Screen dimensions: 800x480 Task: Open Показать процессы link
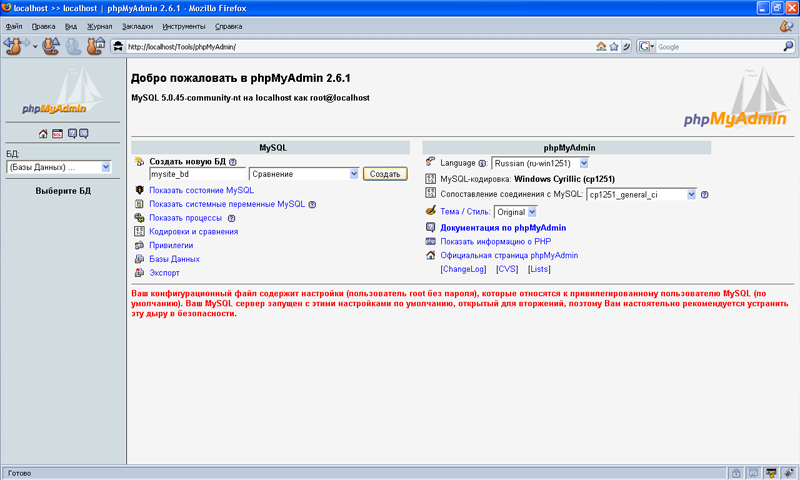point(186,218)
